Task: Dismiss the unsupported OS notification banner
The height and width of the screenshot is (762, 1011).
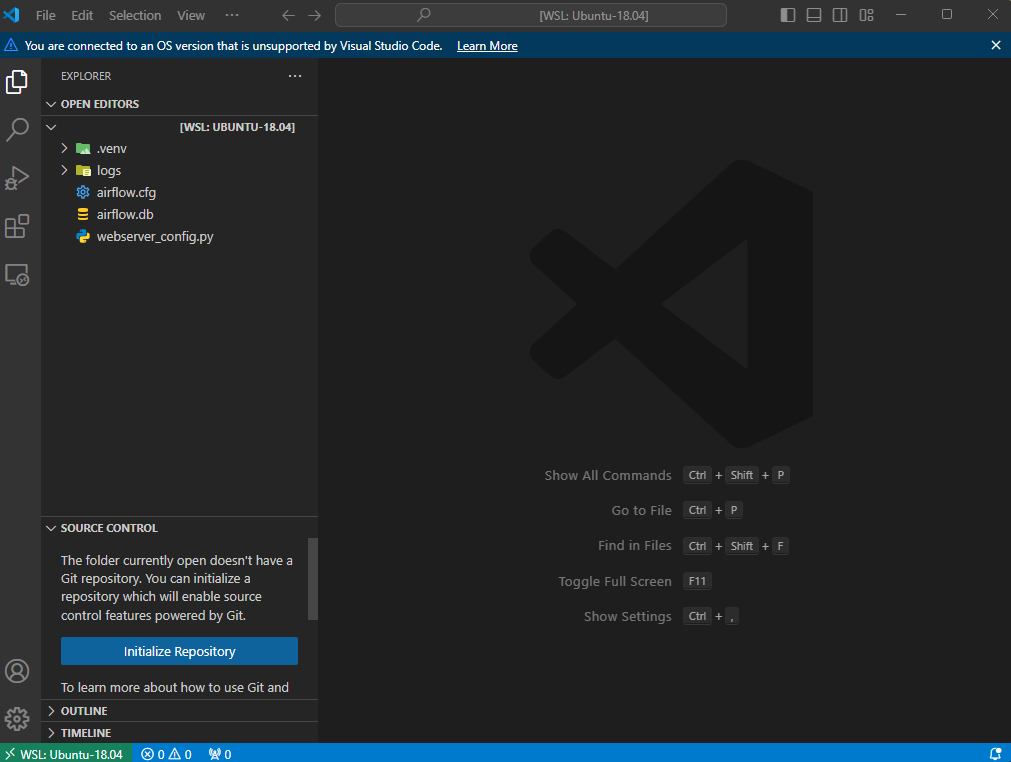Action: 996,45
